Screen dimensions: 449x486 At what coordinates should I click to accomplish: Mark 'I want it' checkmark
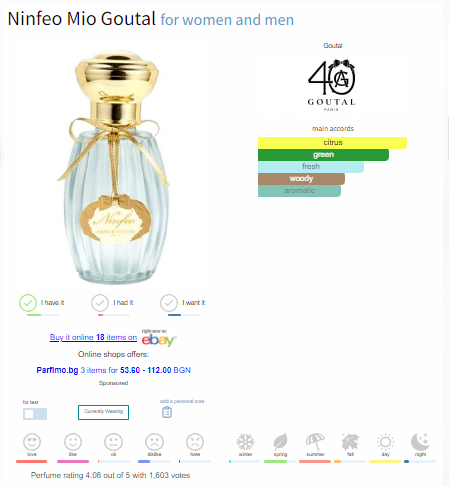coord(169,303)
